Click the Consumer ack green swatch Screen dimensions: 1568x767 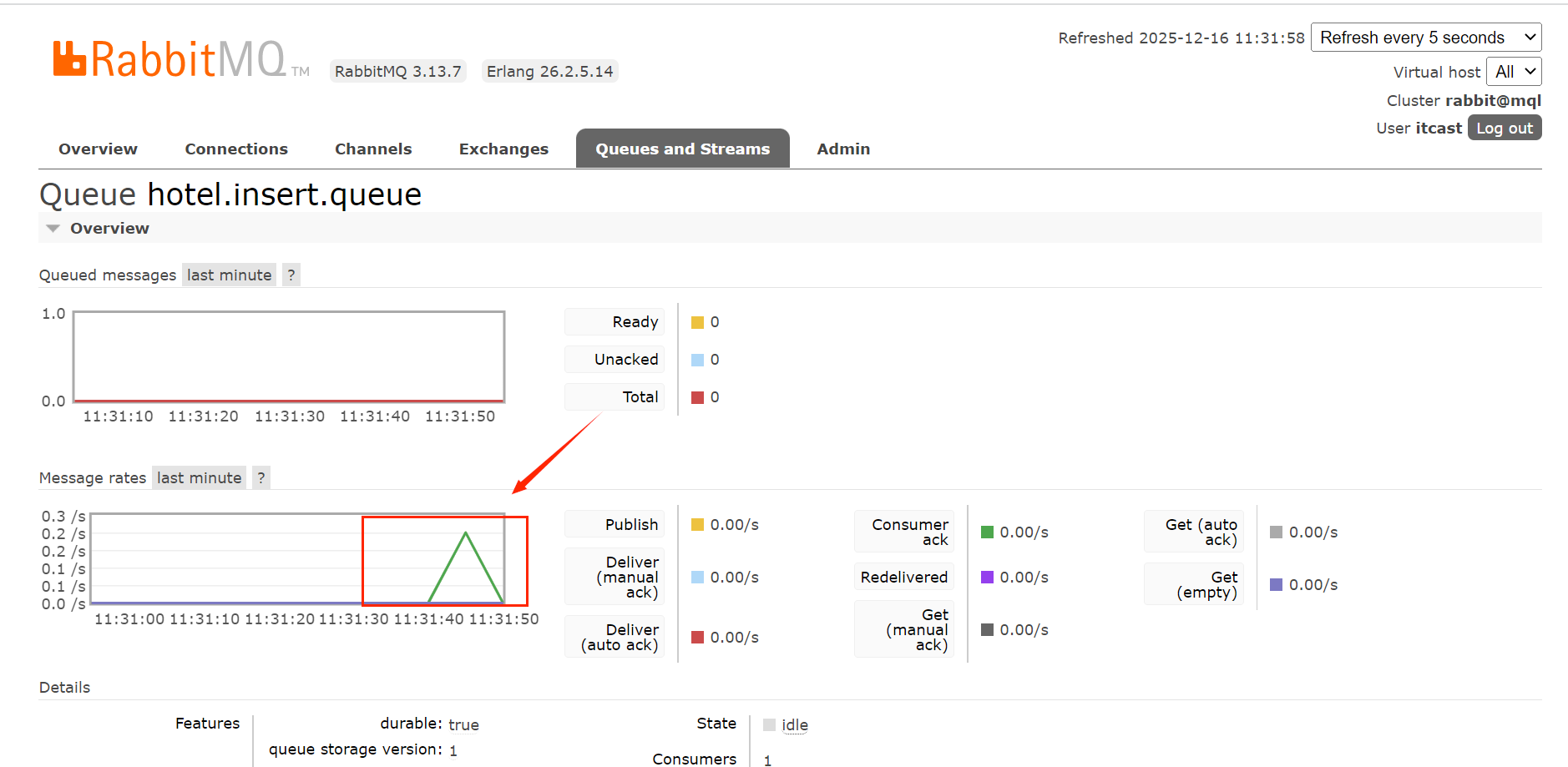(x=988, y=532)
